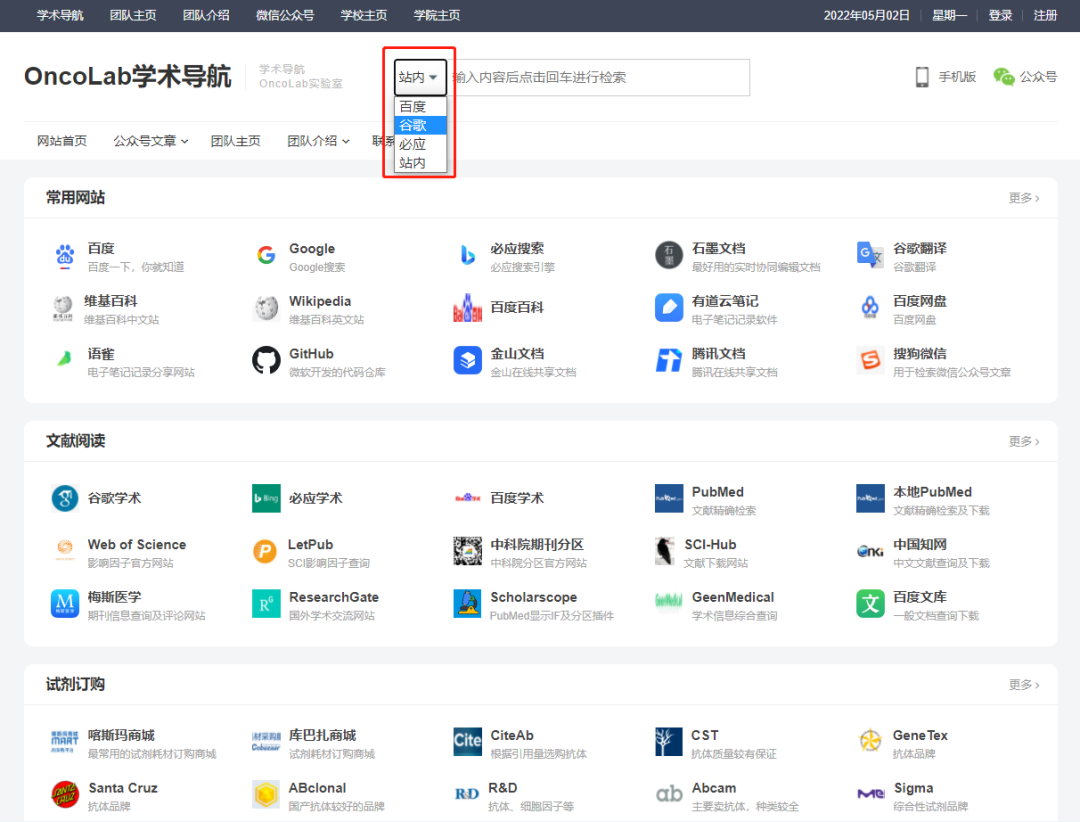Click the Yuque leaf icon

point(65,359)
